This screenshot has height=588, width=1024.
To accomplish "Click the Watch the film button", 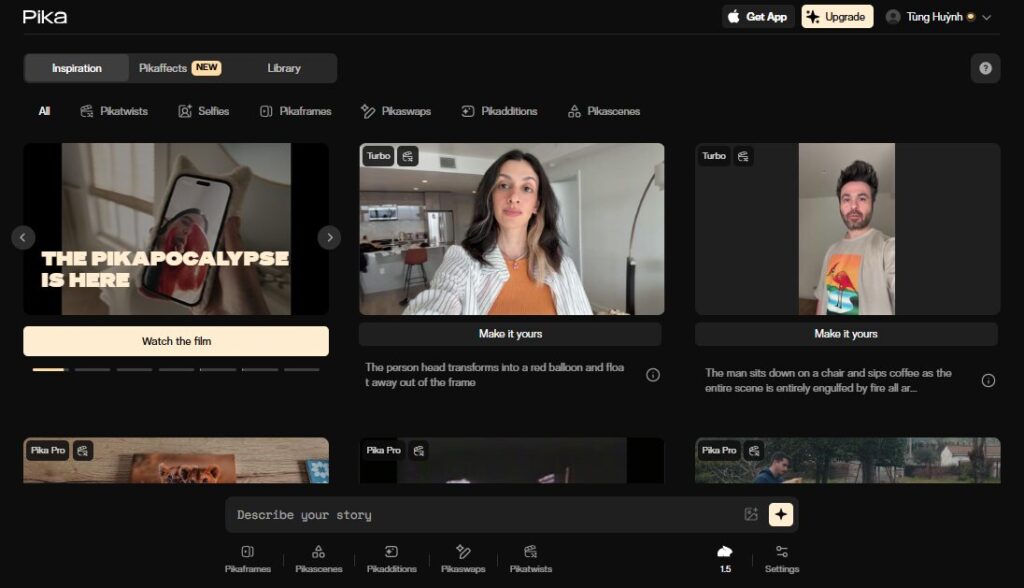I will pos(176,341).
